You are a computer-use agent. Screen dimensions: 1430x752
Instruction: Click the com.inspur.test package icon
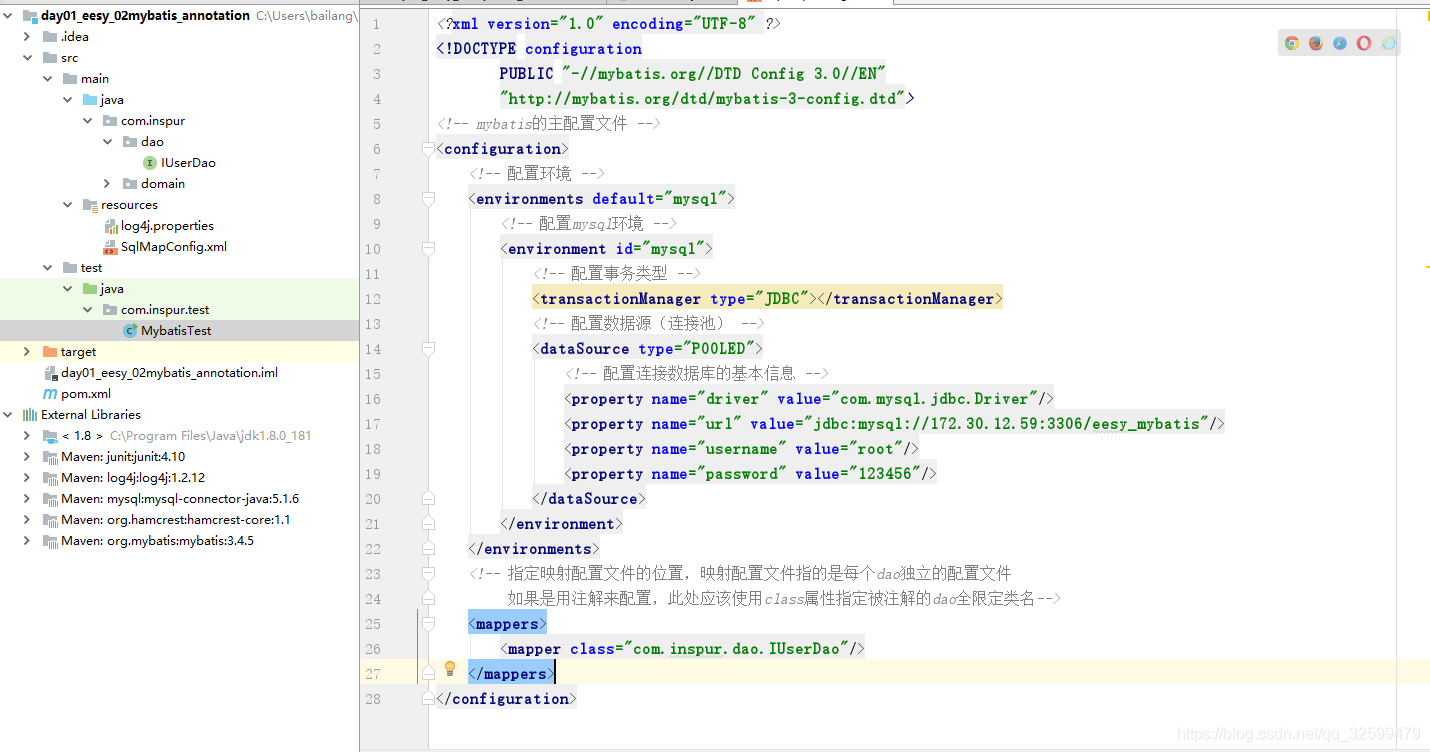(x=110, y=310)
